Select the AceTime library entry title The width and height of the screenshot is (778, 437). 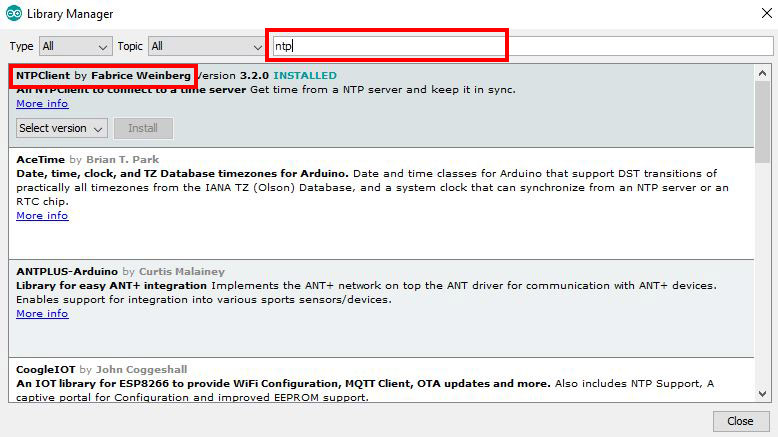point(41,159)
